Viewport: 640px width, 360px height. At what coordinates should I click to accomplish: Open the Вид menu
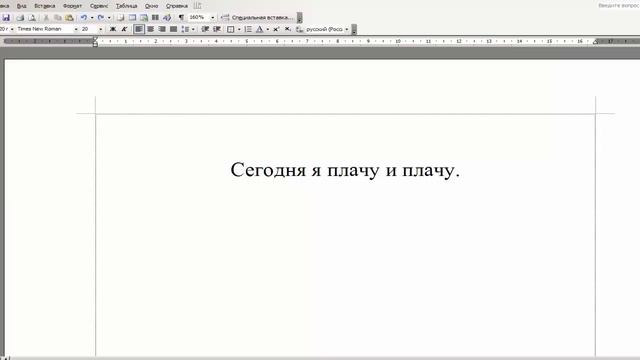click(22, 6)
